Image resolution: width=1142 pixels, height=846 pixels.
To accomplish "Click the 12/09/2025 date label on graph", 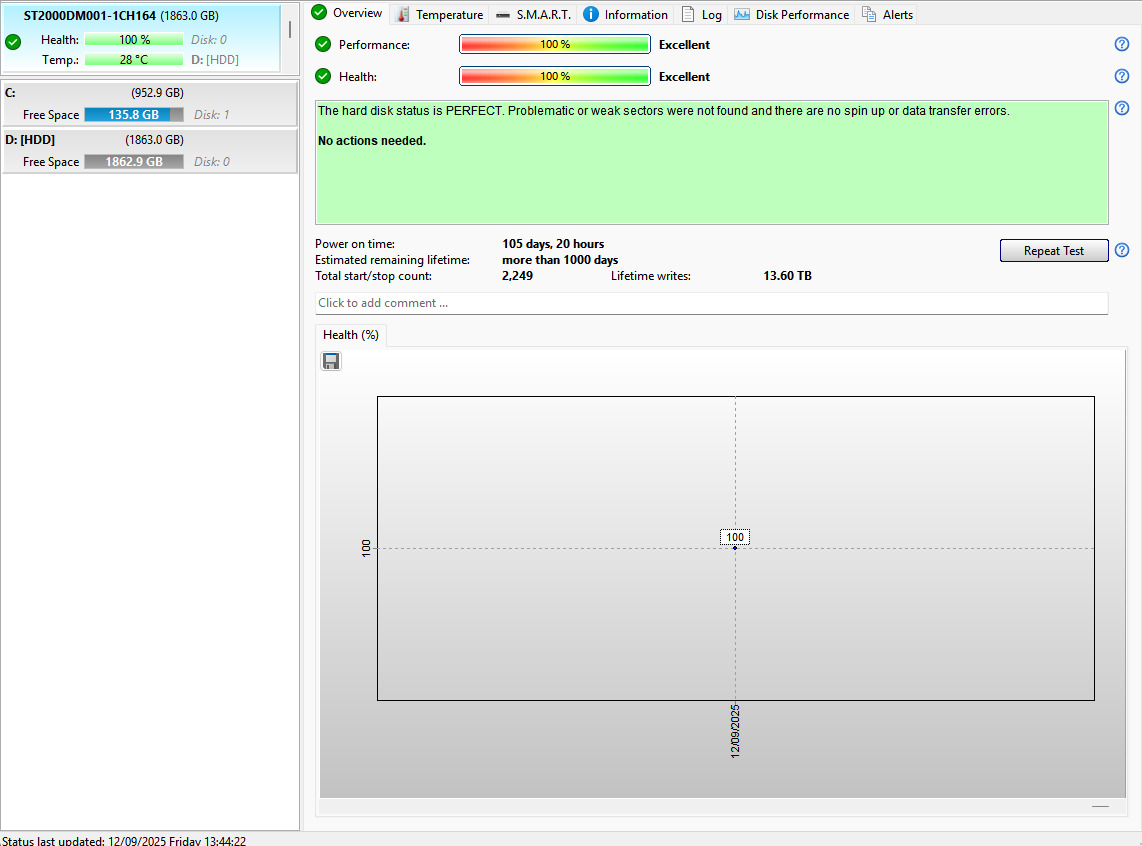I will 735,731.
